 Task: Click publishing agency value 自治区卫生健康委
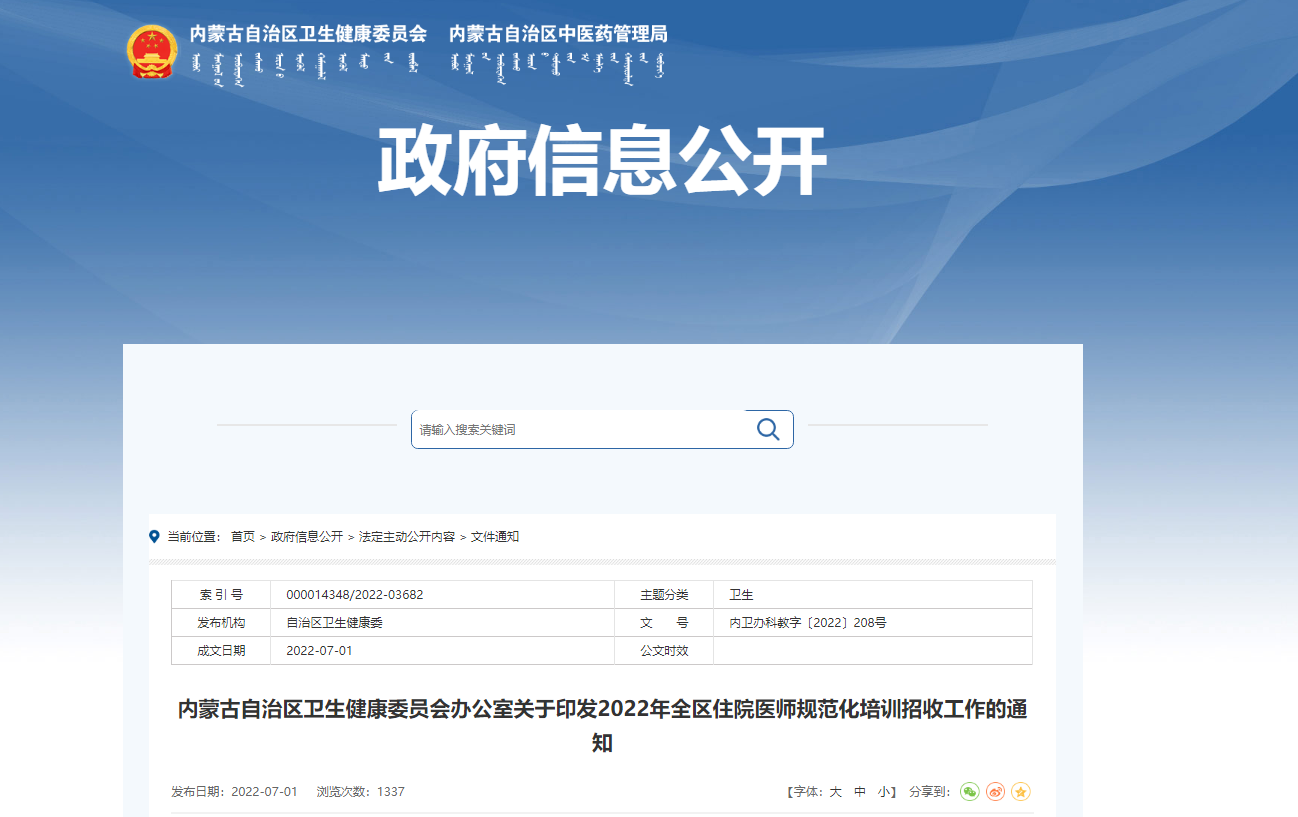click(x=334, y=623)
